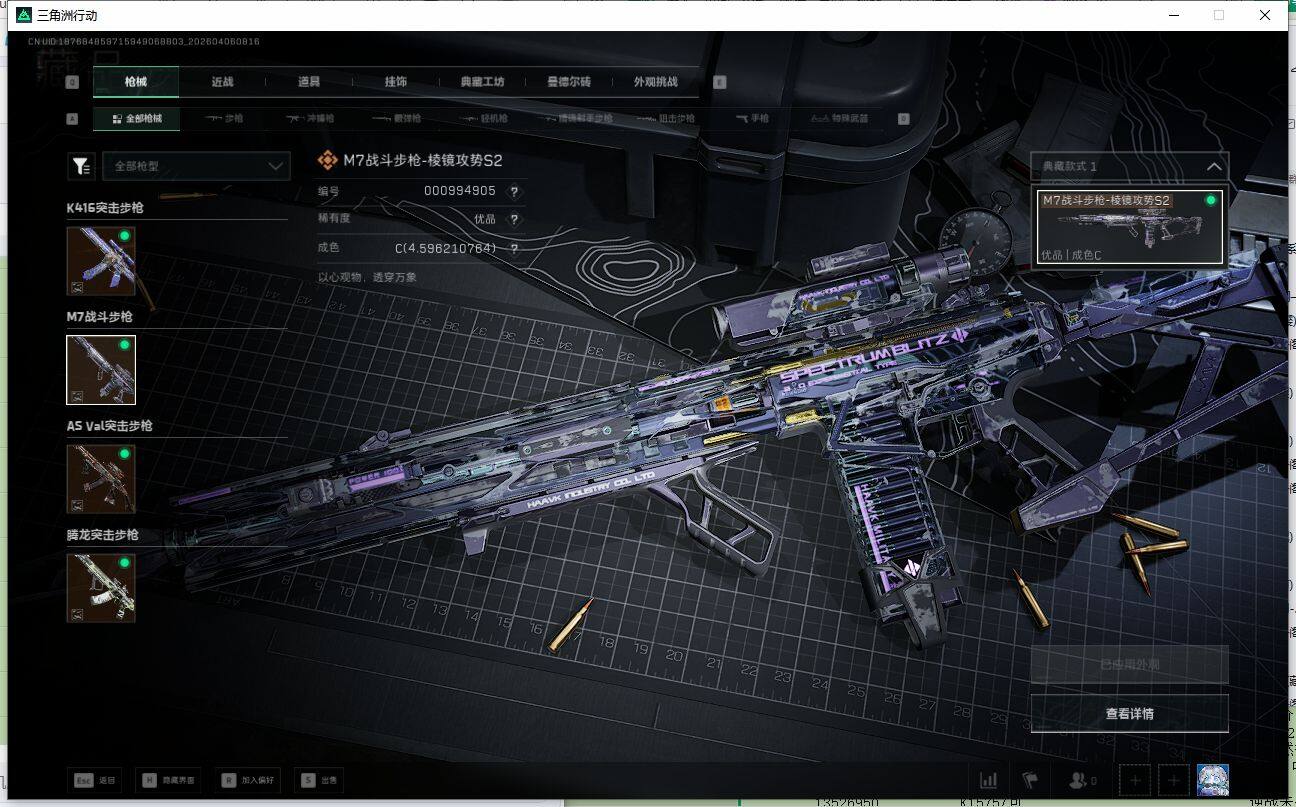This screenshot has height=807, width=1296.
Task: Filter by 冲锋枪 category
Action: tap(310, 119)
